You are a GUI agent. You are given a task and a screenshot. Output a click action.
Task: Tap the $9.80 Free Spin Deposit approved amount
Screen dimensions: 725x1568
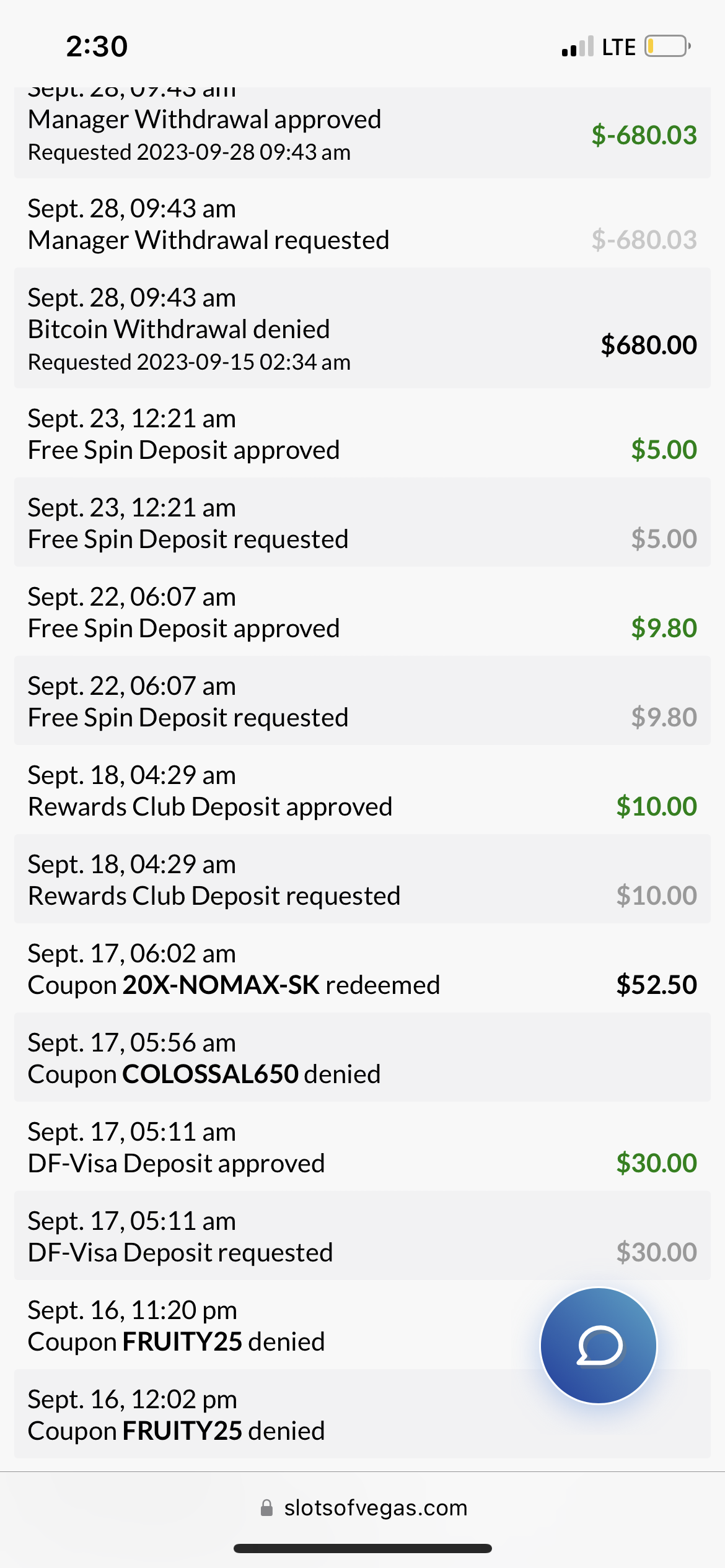[664, 629]
